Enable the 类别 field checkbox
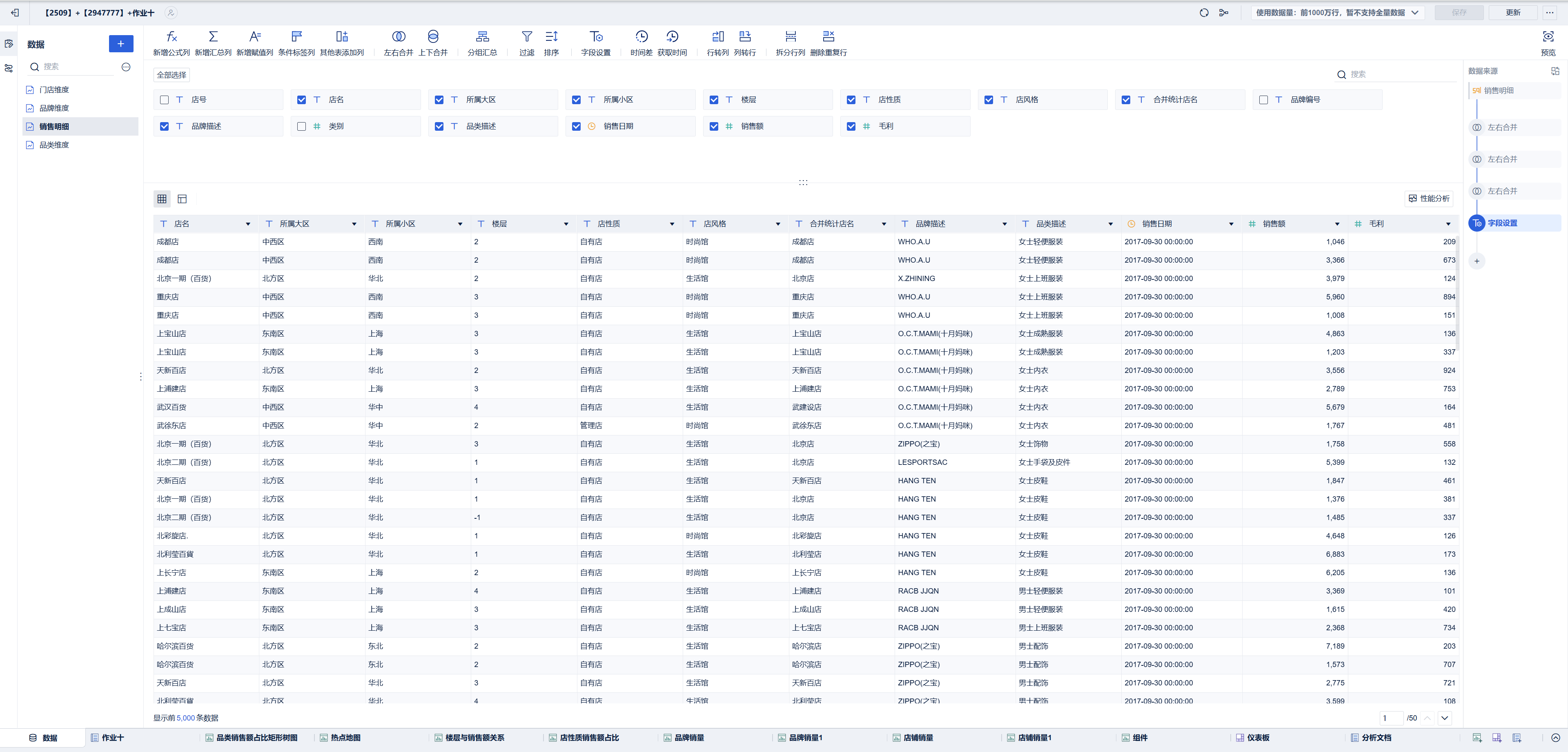The height and width of the screenshot is (752, 1568). click(301, 127)
